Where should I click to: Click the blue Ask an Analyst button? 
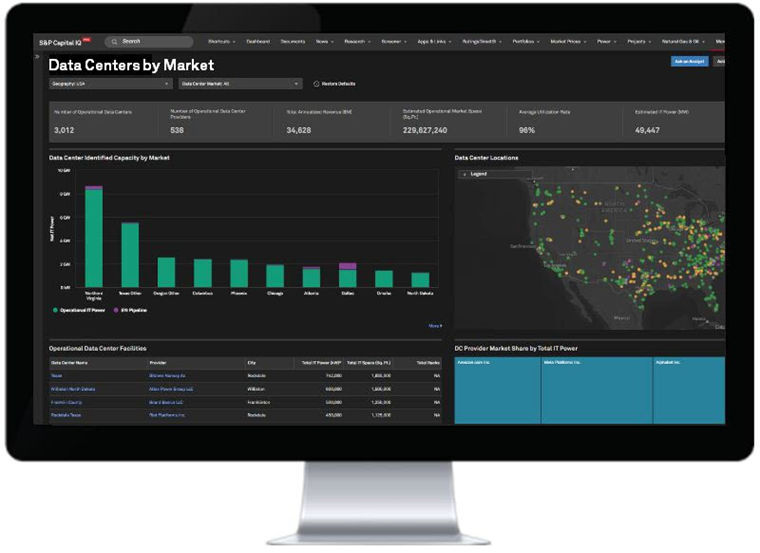tap(689, 62)
